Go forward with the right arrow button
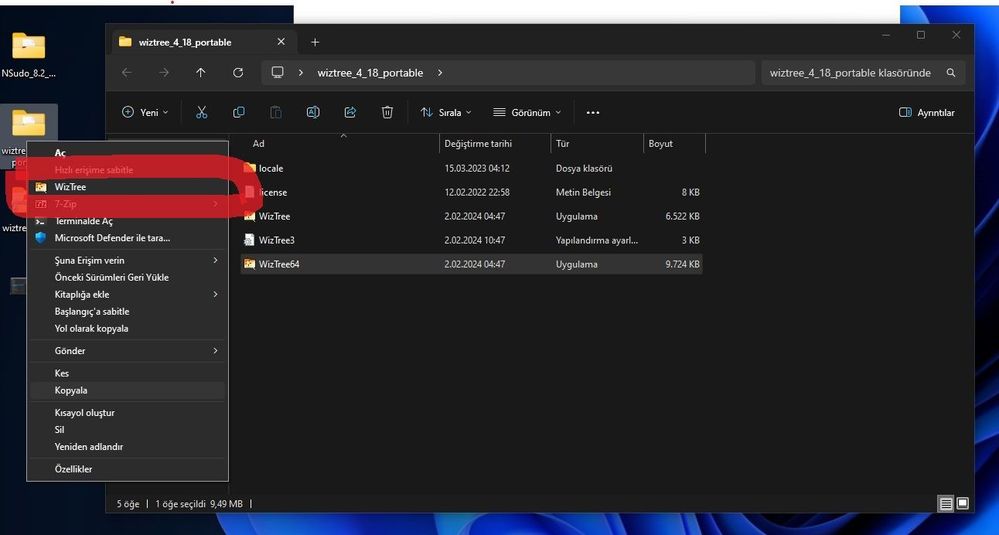 (x=164, y=73)
